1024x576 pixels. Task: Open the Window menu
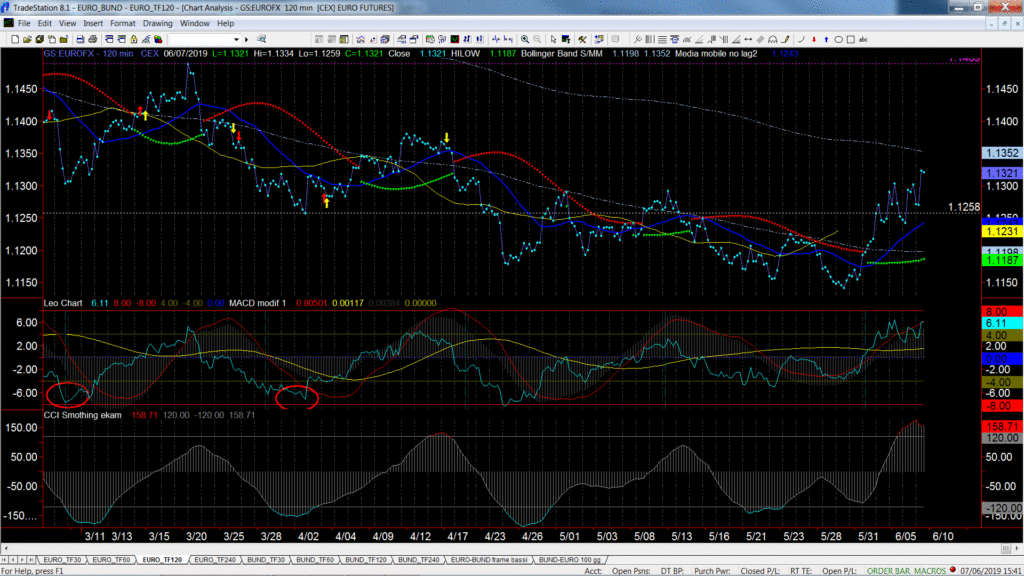click(195, 24)
